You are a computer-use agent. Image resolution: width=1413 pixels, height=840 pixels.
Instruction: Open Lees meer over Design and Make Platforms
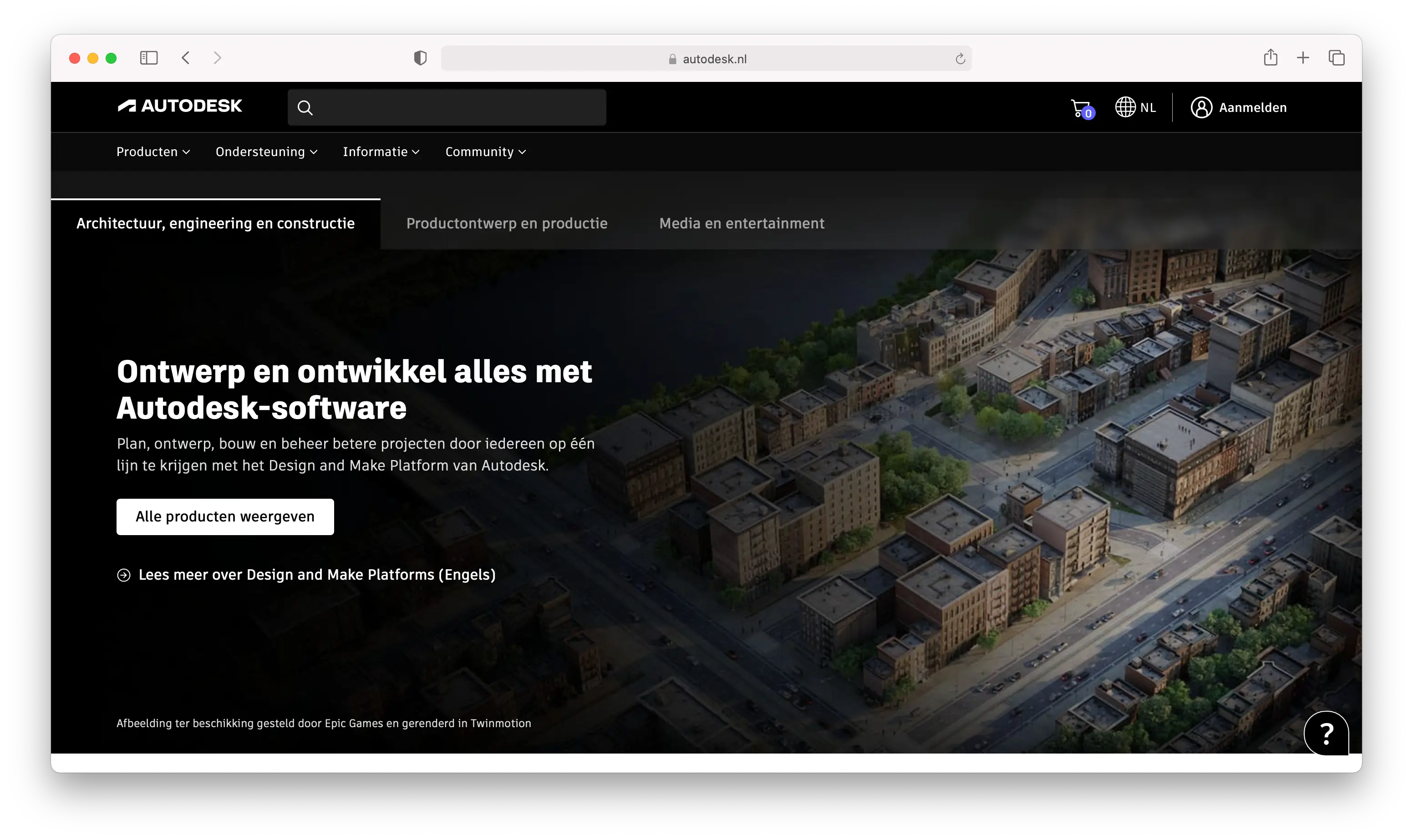click(317, 575)
